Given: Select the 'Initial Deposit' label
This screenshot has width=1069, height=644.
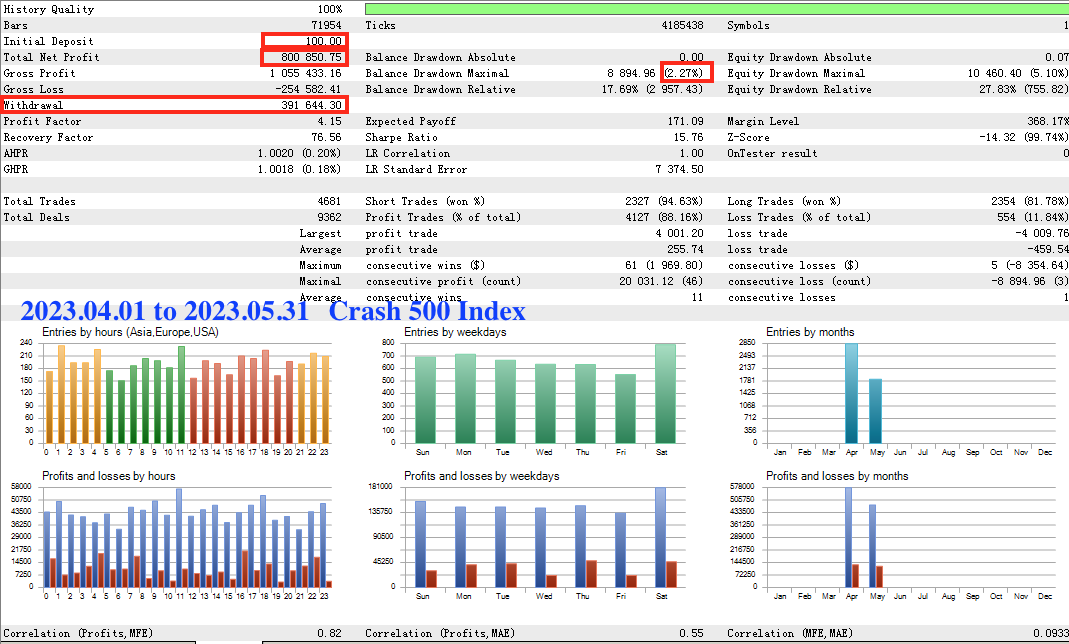Looking at the screenshot, I should tap(48, 42).
